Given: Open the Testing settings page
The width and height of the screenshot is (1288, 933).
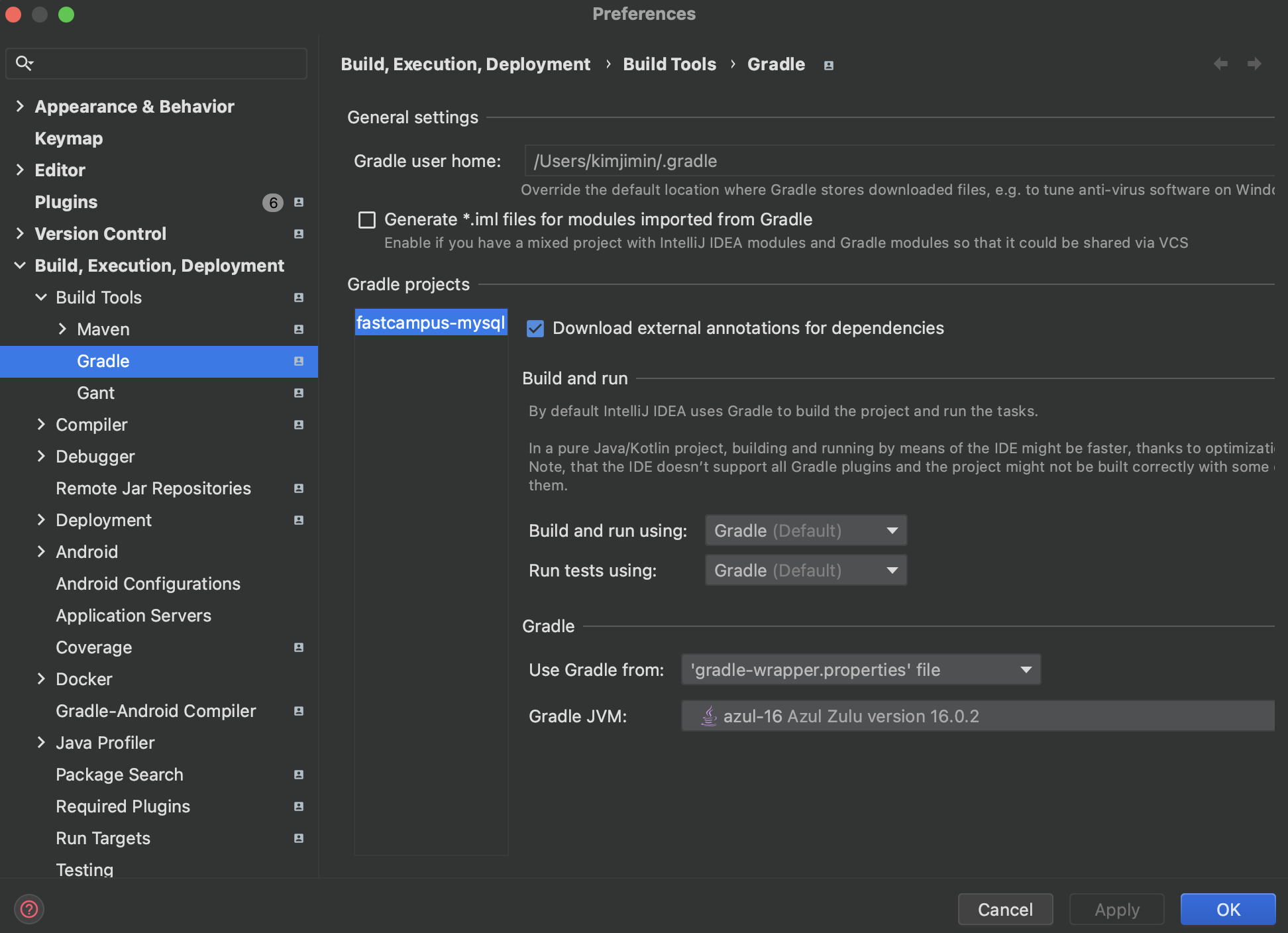Looking at the screenshot, I should point(159,868).
